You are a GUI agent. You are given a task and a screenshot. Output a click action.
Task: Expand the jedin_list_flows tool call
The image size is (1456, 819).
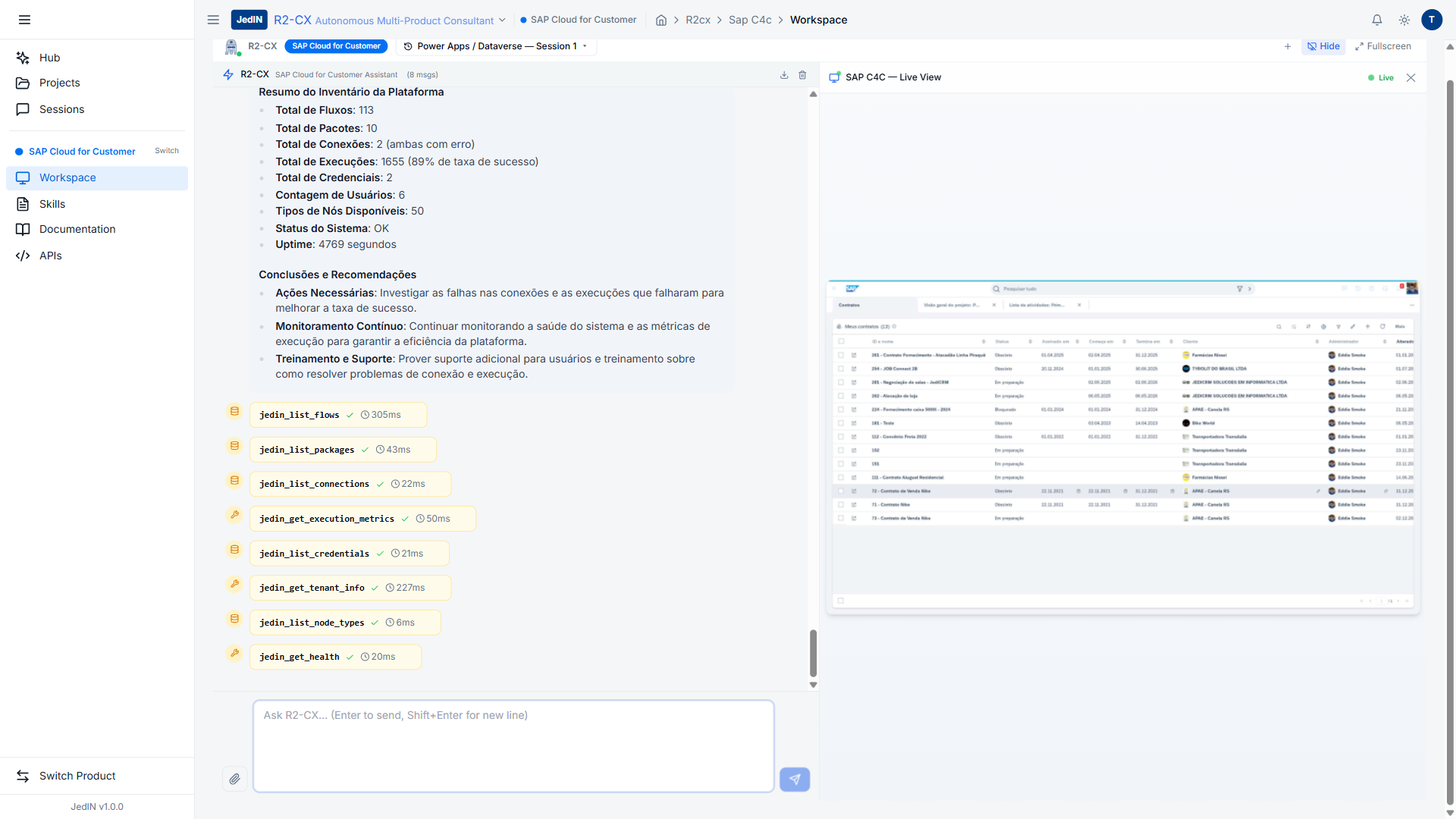337,415
